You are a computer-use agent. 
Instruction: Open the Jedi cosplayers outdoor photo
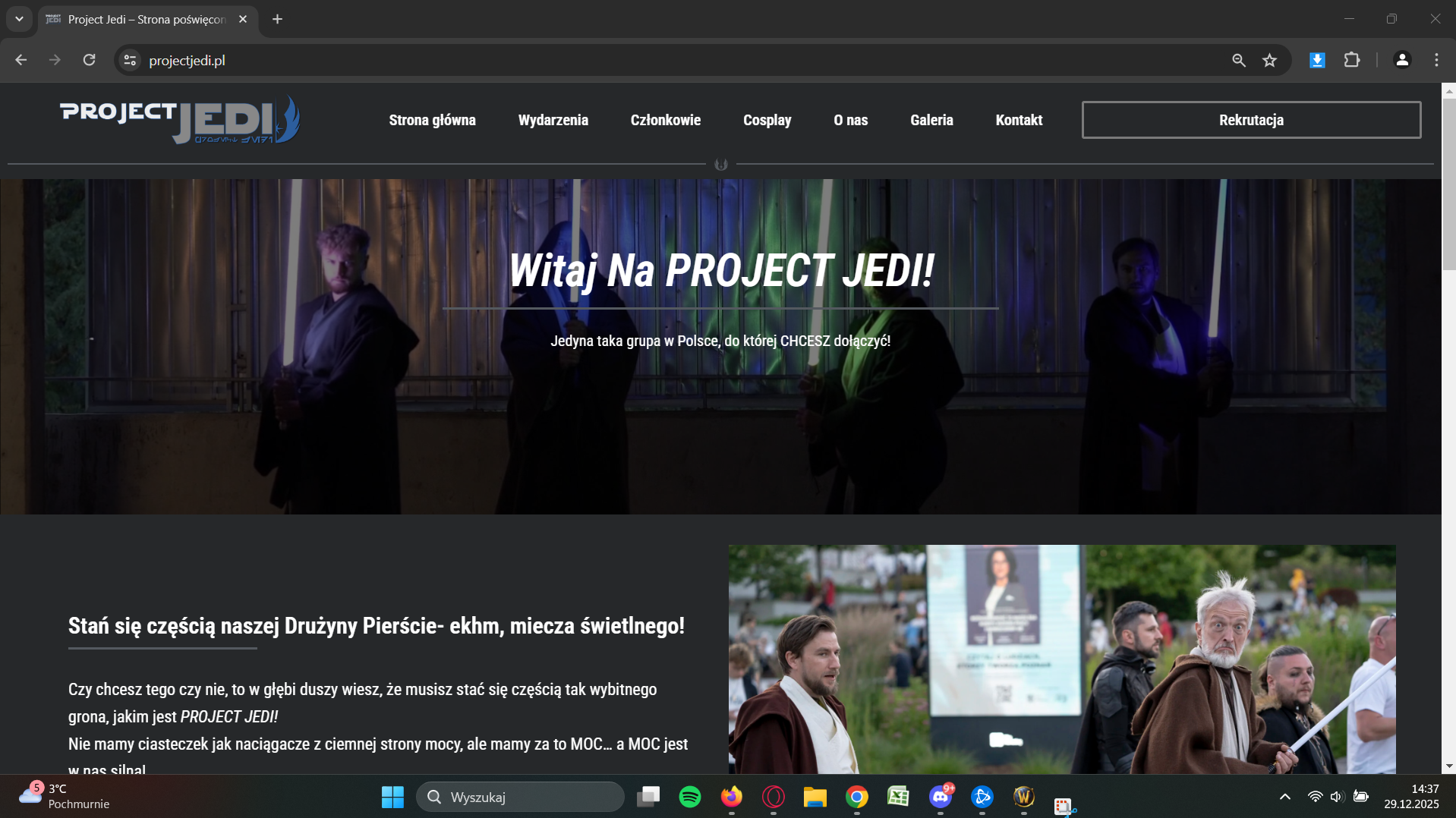point(1062,659)
